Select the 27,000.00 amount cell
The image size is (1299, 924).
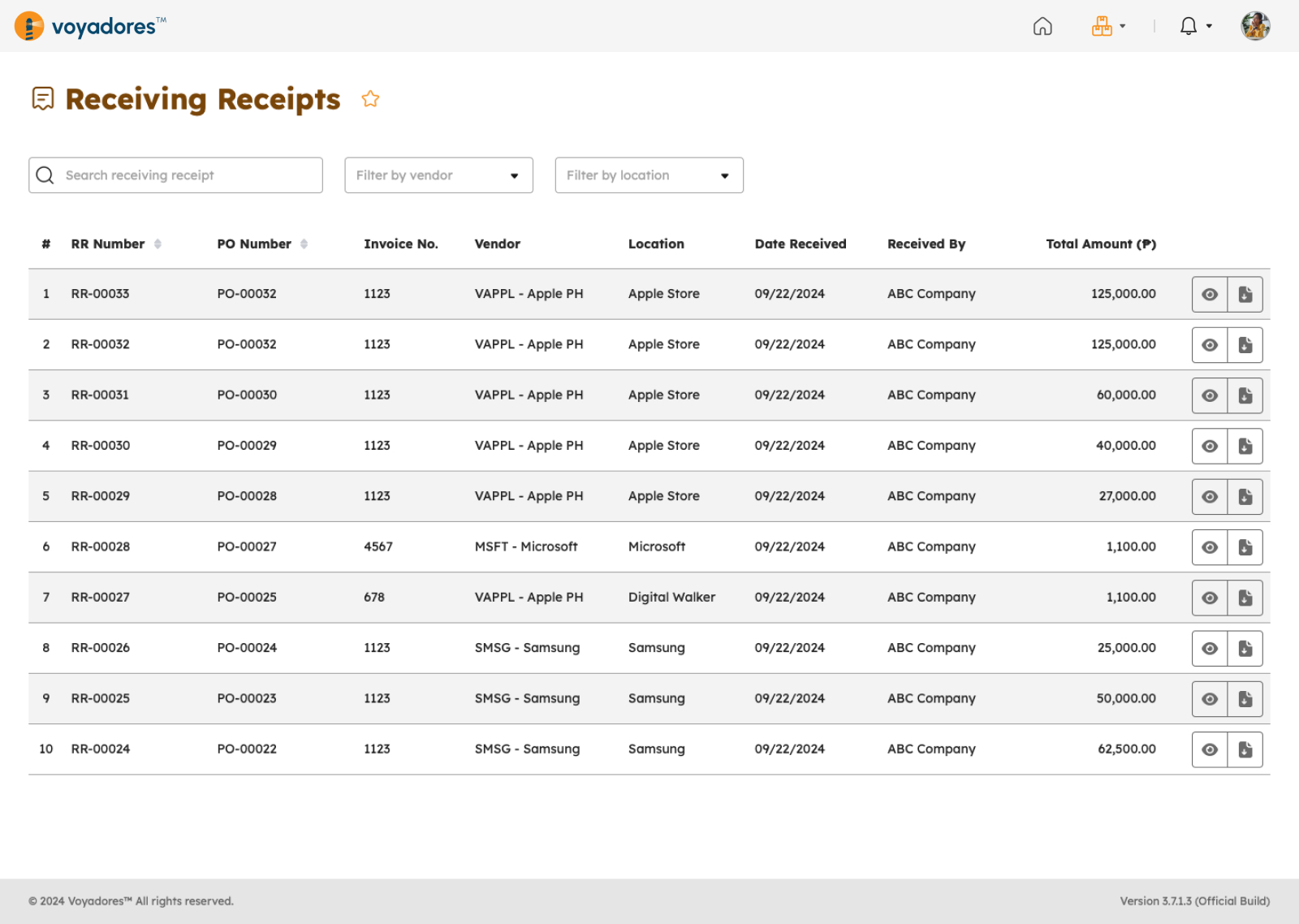tap(1128, 495)
